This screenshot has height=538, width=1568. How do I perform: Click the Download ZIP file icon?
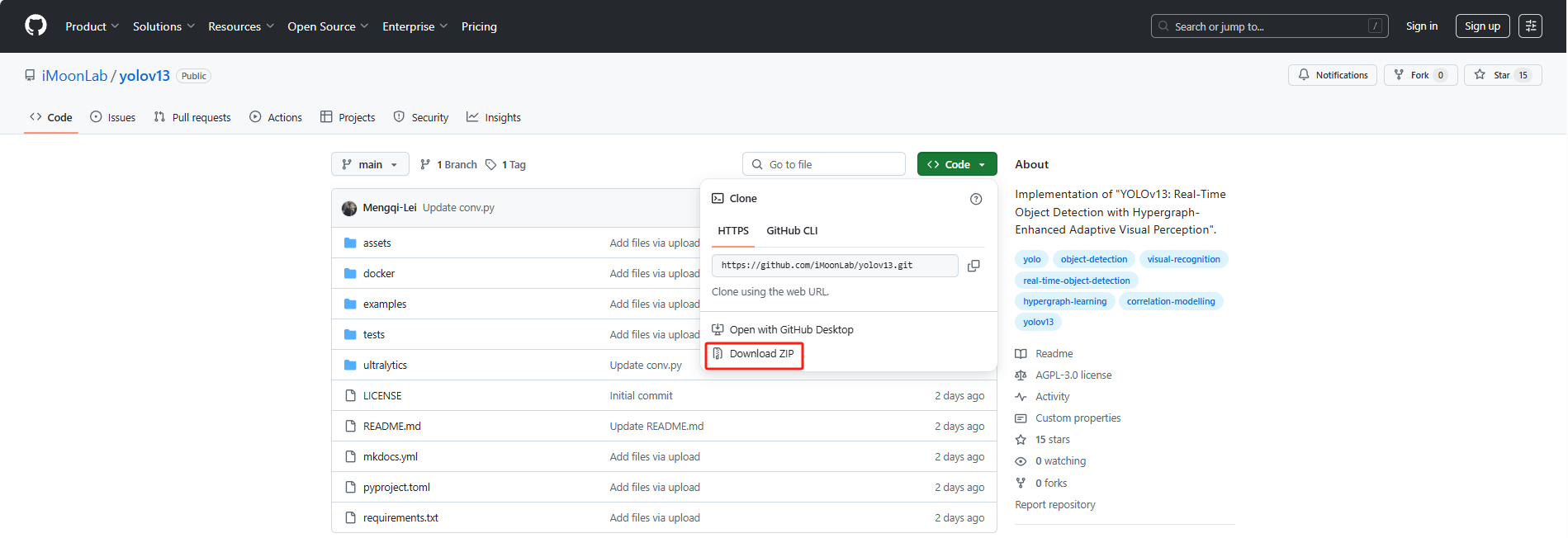point(718,353)
